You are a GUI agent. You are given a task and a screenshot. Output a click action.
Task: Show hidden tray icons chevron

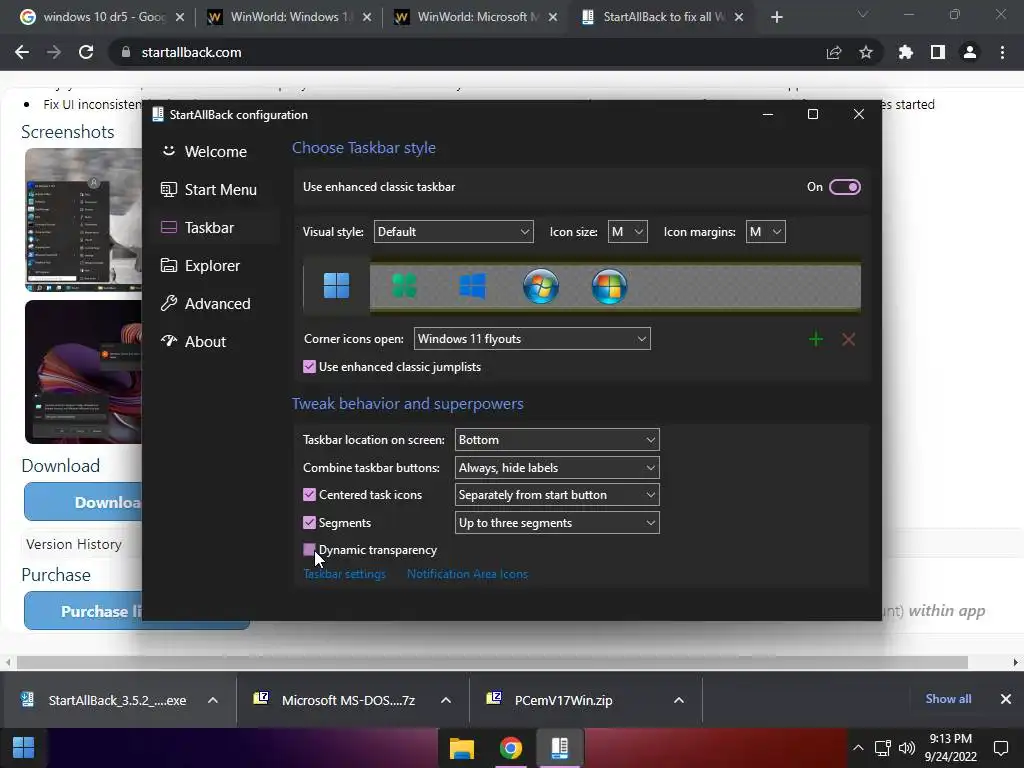click(x=858, y=748)
